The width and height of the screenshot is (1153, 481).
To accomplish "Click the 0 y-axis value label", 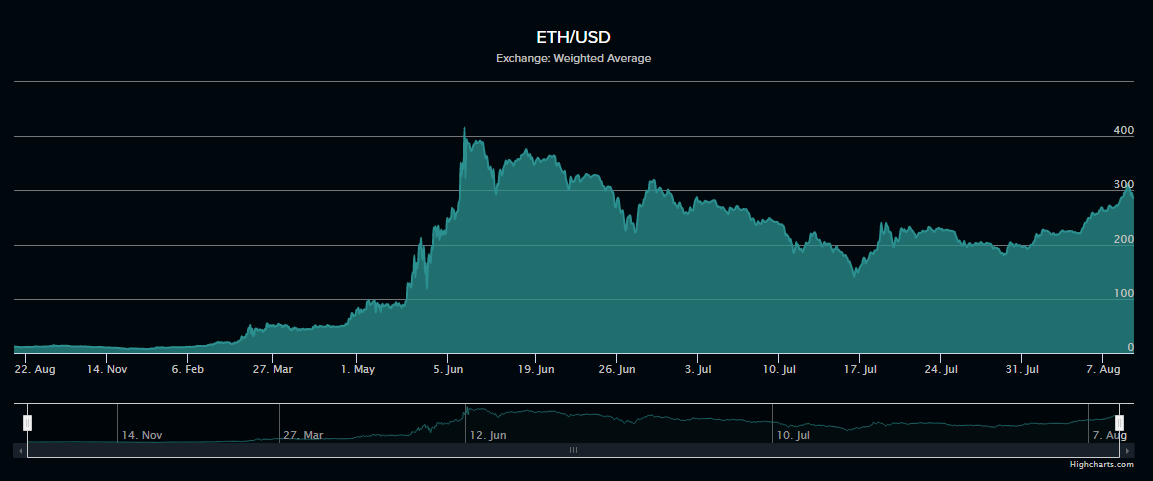I will pyautogui.click(x=1131, y=347).
